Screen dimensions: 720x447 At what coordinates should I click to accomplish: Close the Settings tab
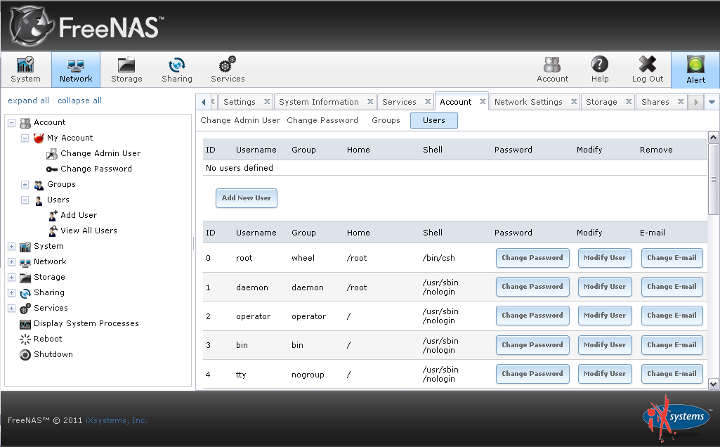pyautogui.click(x=267, y=102)
